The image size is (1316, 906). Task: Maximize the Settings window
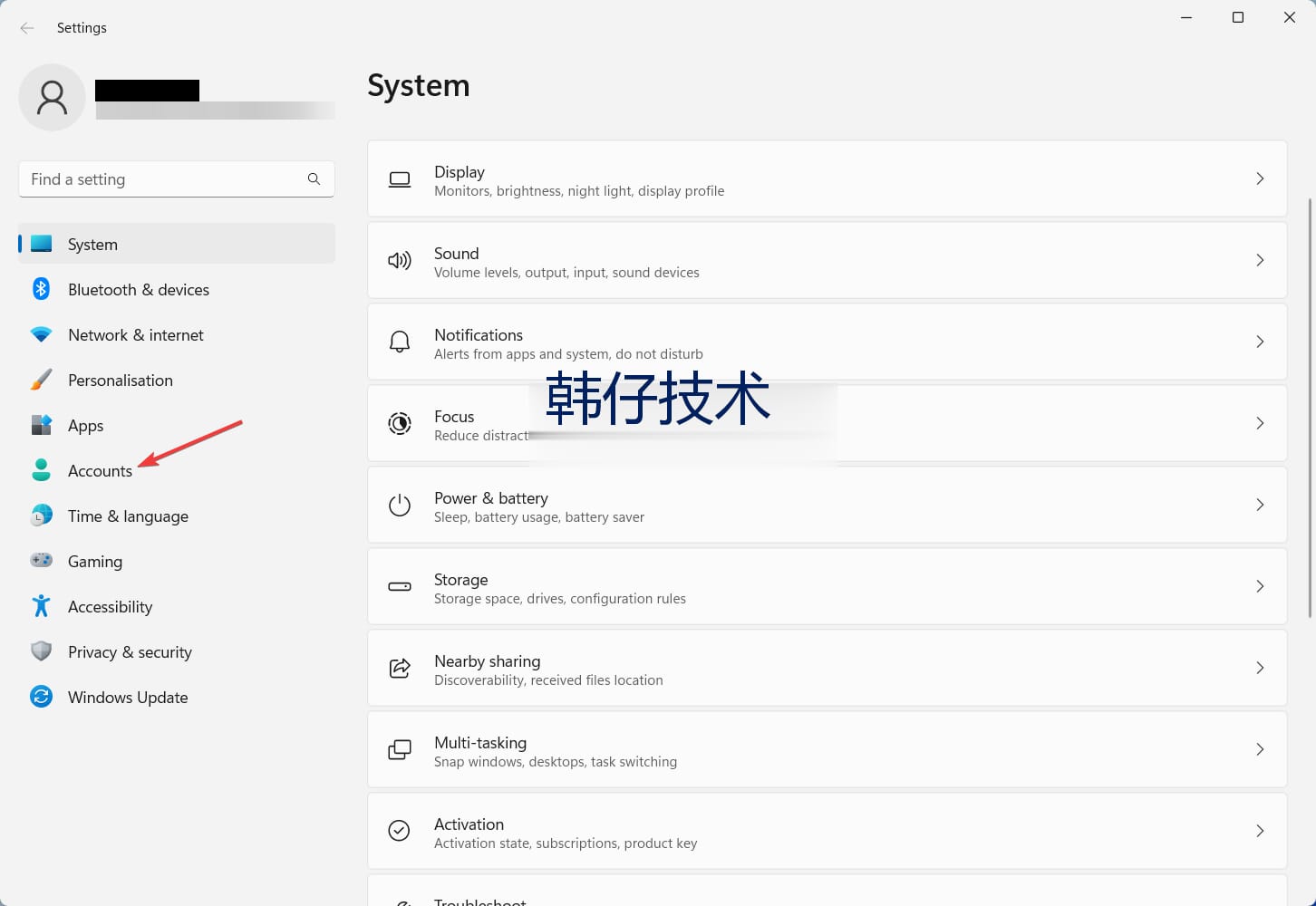pos(1238,17)
